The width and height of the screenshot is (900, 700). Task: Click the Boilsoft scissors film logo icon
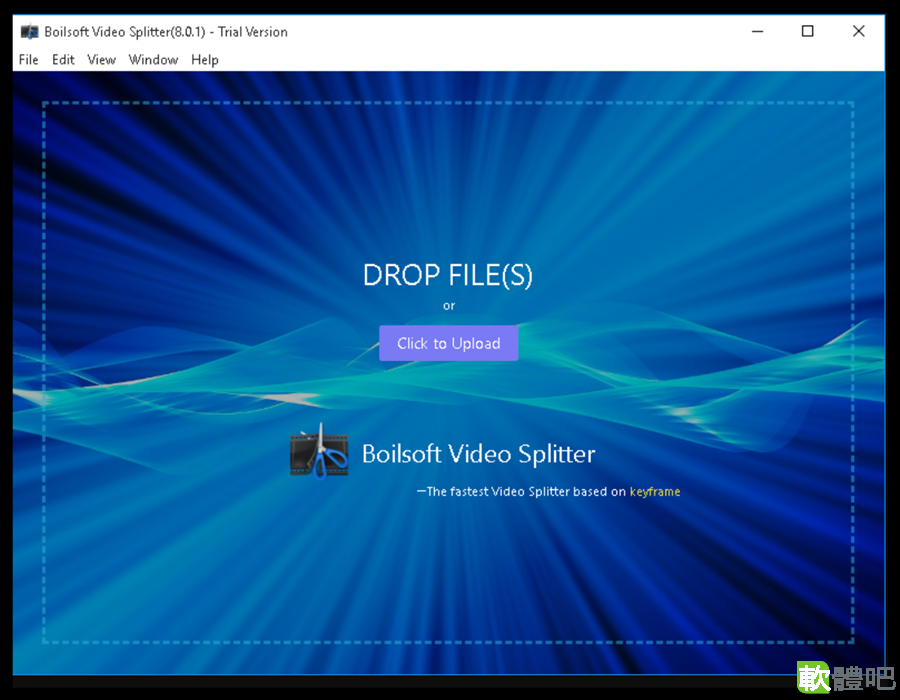point(319,452)
